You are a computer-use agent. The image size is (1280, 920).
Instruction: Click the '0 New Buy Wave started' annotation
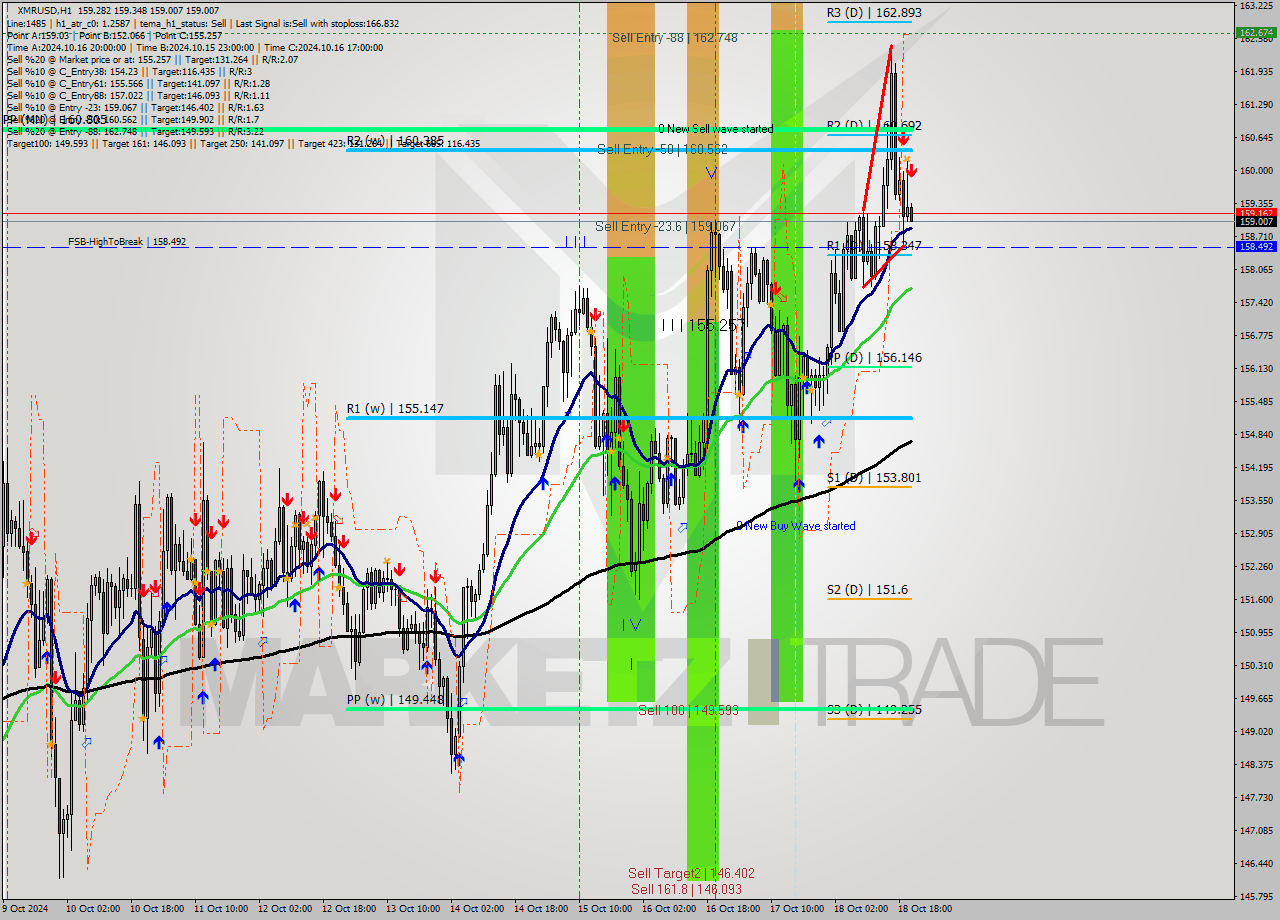(x=796, y=526)
